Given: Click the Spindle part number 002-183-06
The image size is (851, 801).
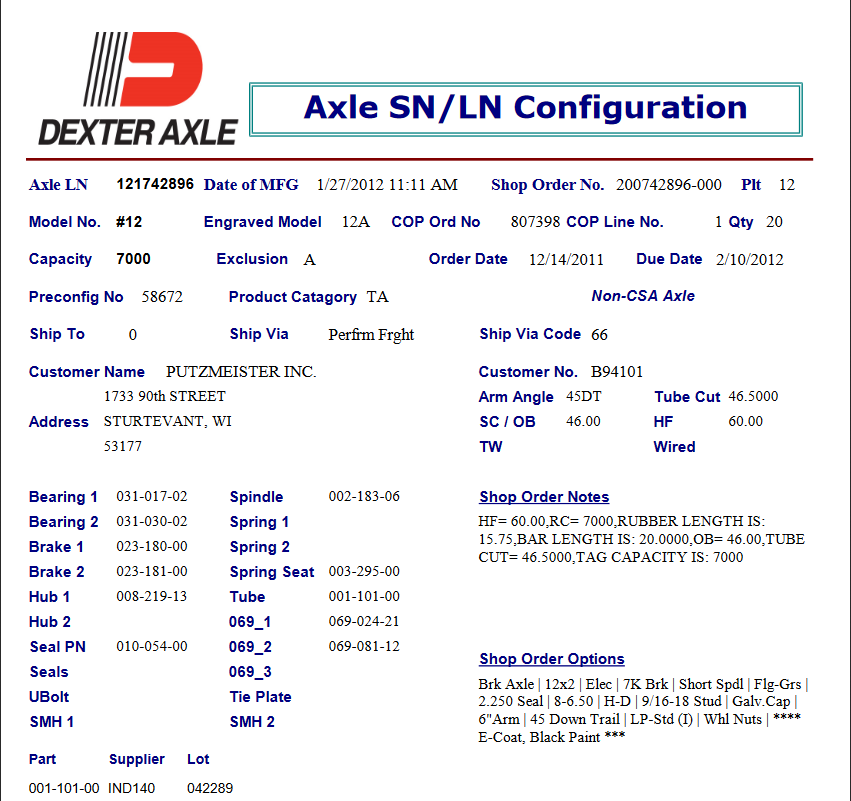Looking at the screenshot, I should coord(364,497).
